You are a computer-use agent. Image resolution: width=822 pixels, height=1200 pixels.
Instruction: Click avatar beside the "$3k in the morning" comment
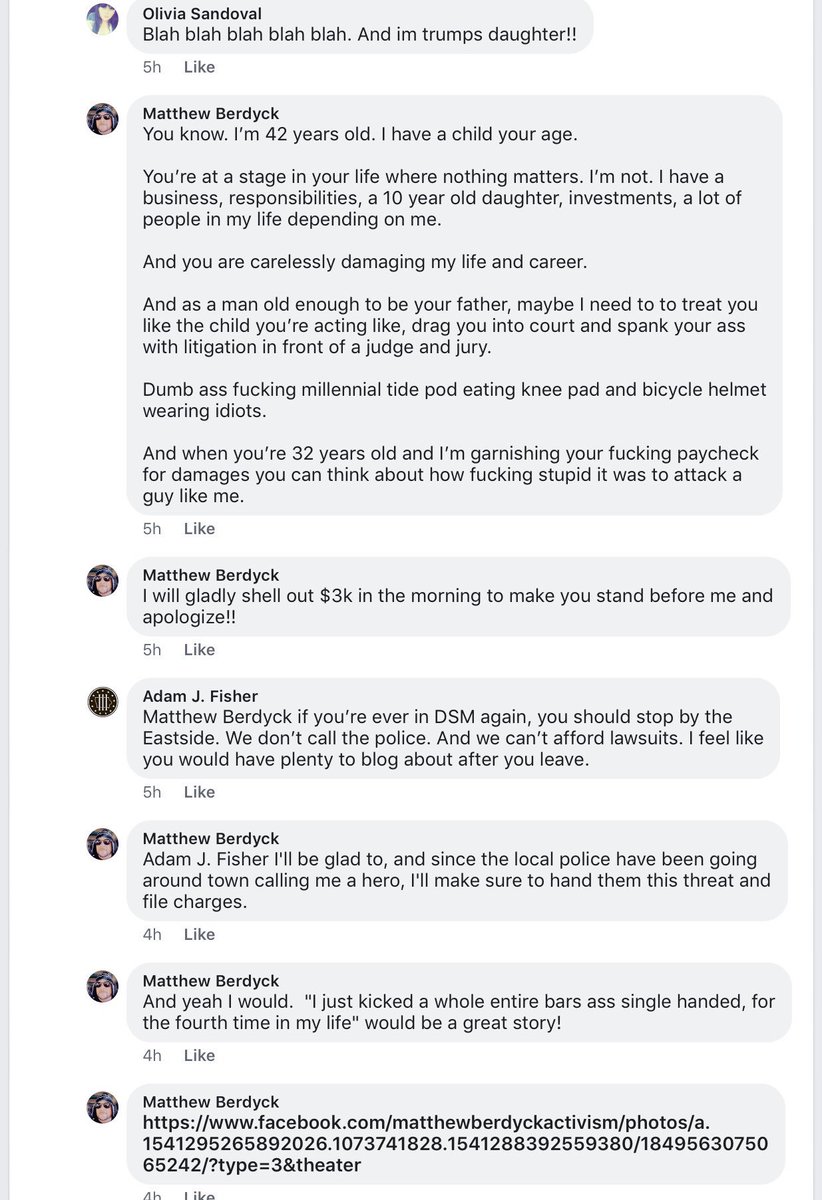pos(103,580)
